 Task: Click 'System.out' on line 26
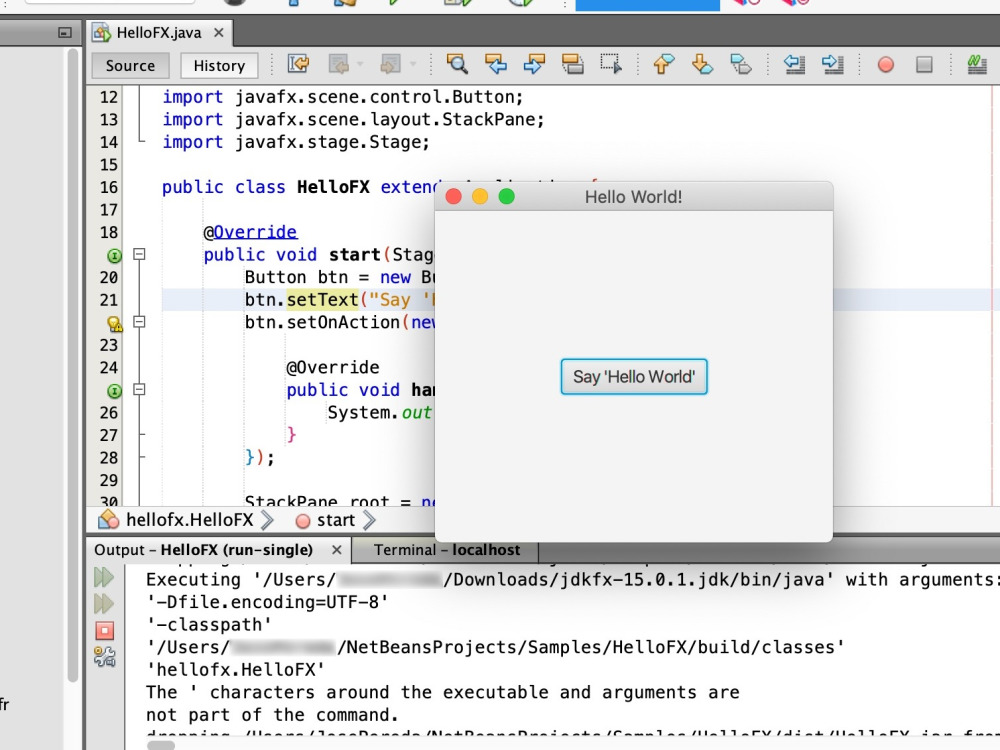380,413
